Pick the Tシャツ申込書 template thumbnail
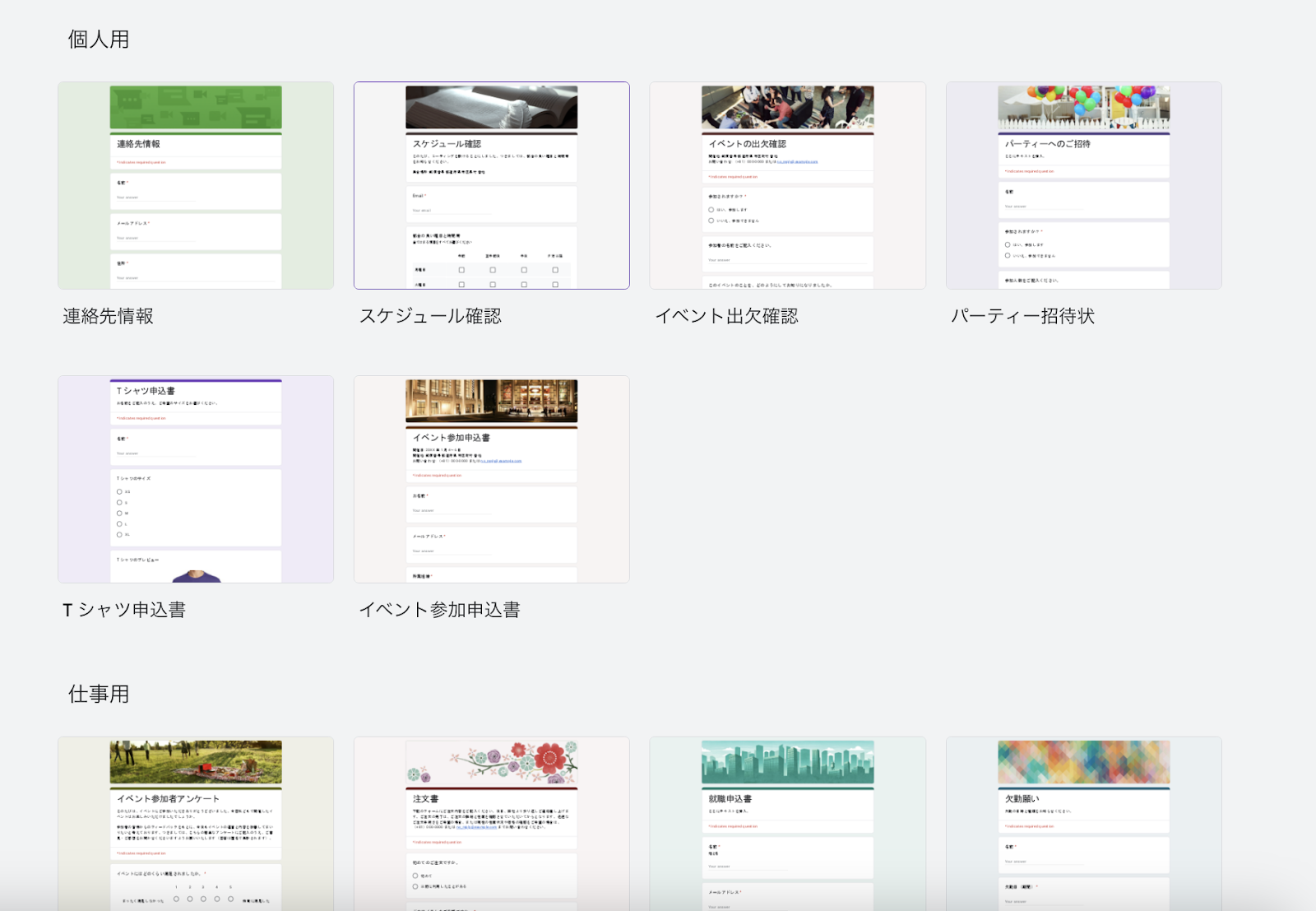Viewport: 1316px width, 911px height. (196, 479)
